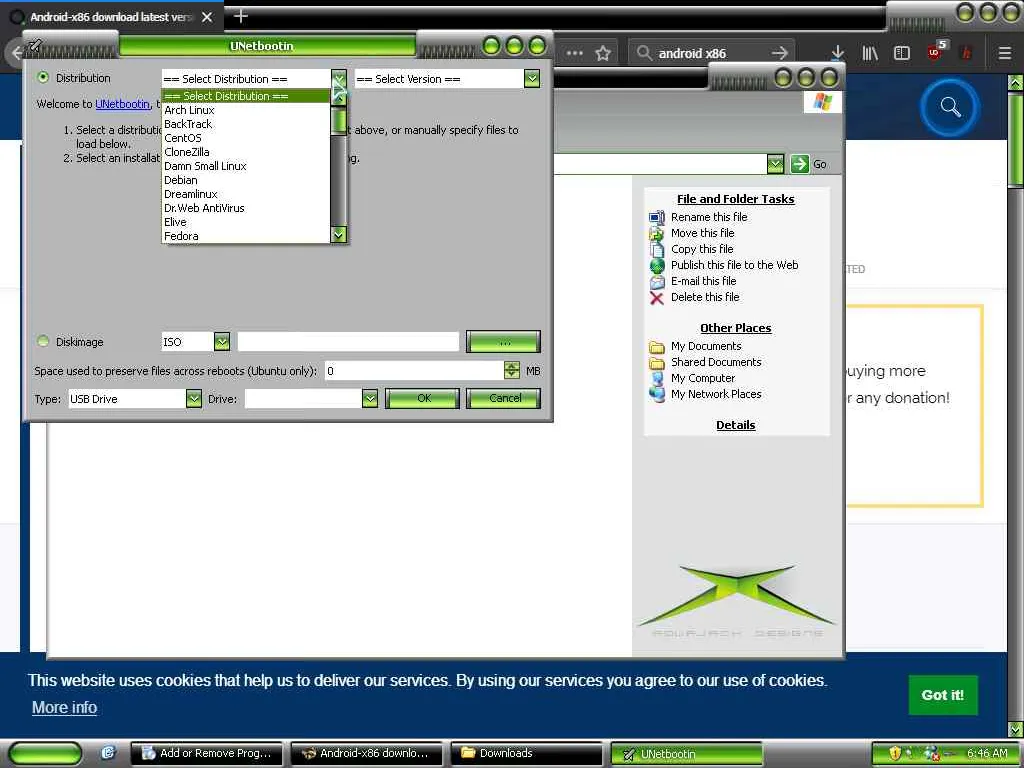The height and width of the screenshot is (768, 1024).
Task: Open the More info cookie link
Action: [64, 707]
